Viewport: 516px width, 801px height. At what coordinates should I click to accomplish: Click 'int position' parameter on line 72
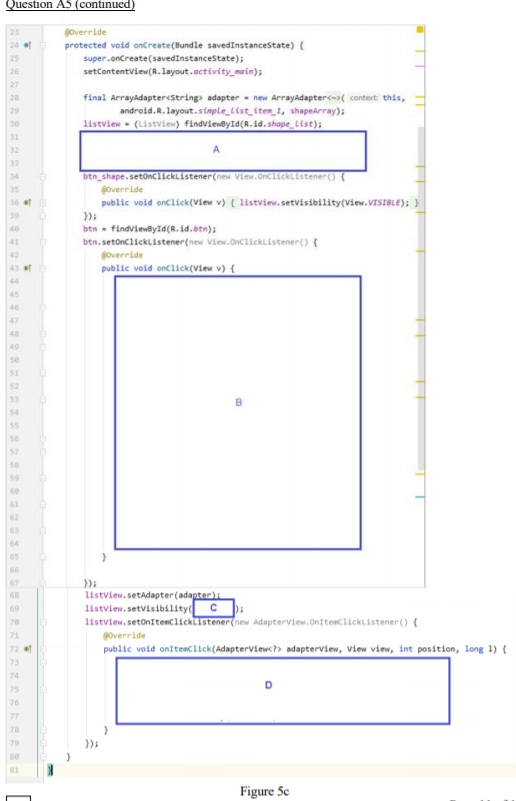[427, 649]
